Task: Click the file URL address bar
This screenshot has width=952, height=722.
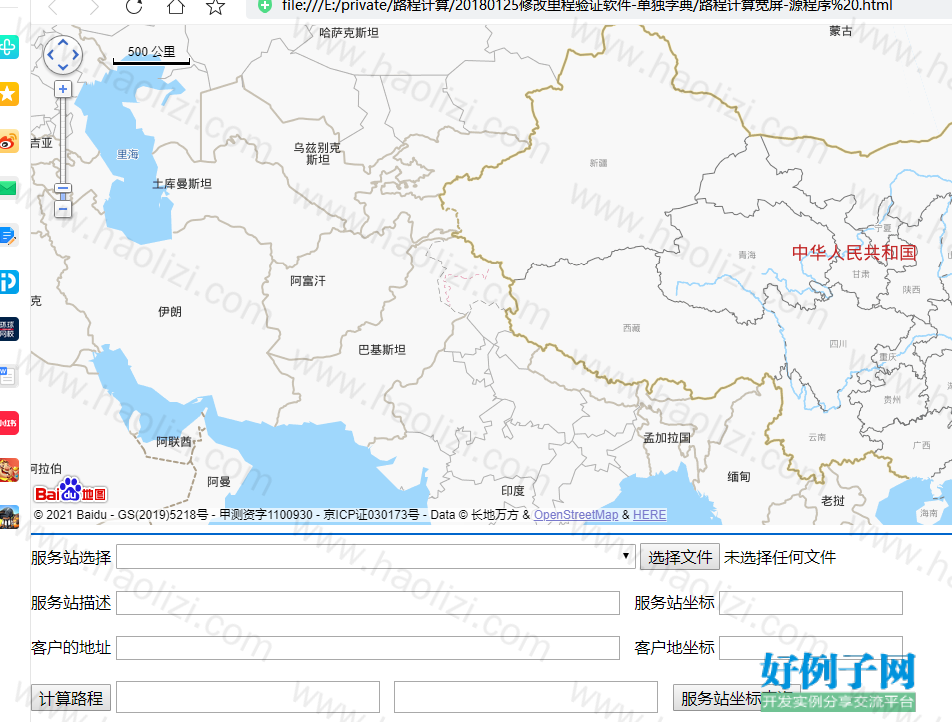Action: (586, 6)
